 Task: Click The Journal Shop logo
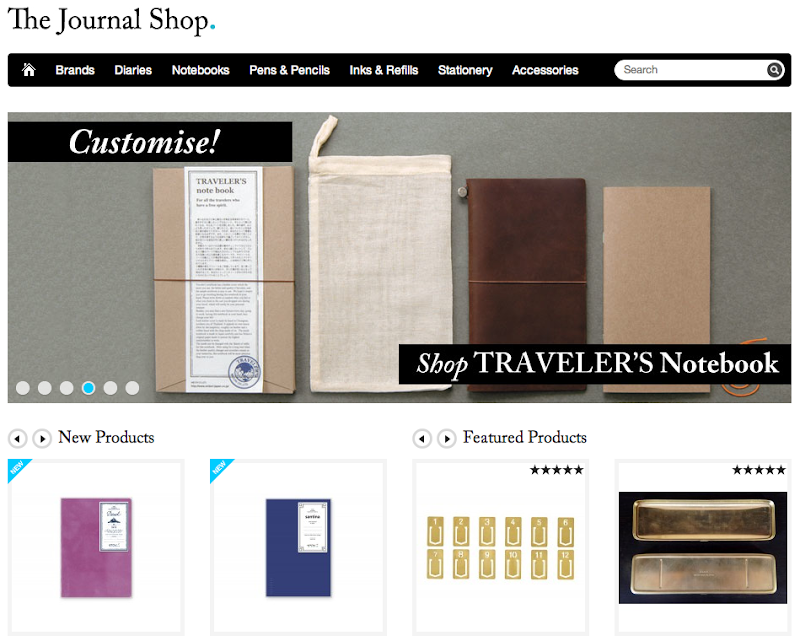[111, 21]
